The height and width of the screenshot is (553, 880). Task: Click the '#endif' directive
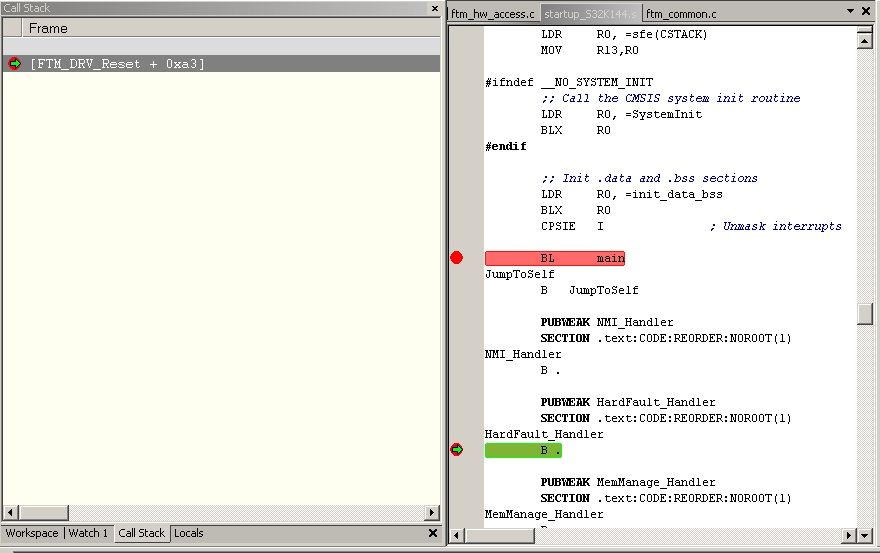click(506, 146)
